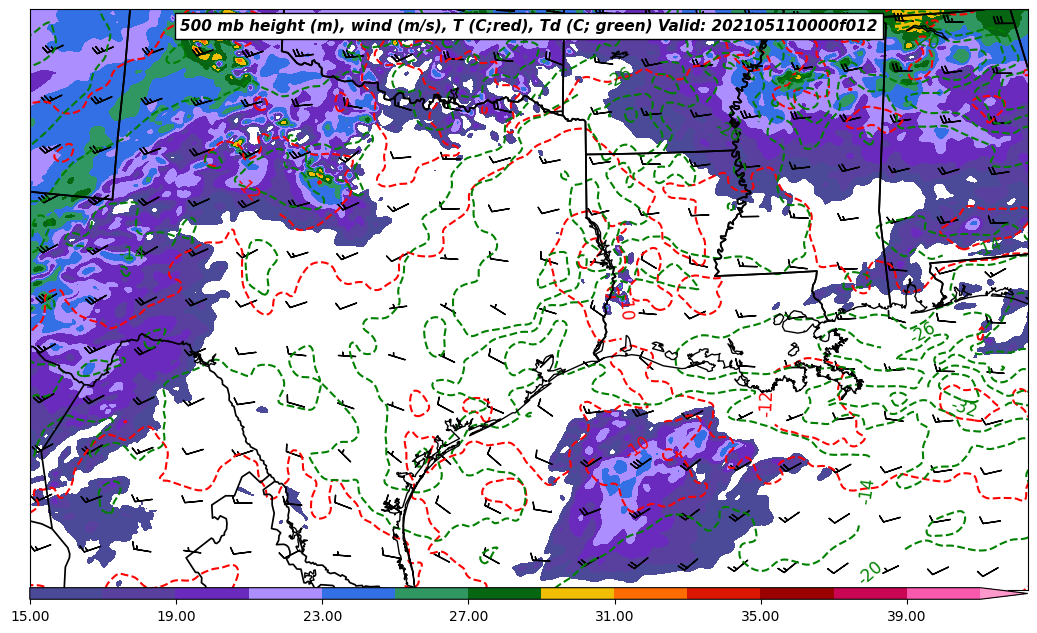
Task: Select the light lavender colorbar segment
Action: [285, 594]
